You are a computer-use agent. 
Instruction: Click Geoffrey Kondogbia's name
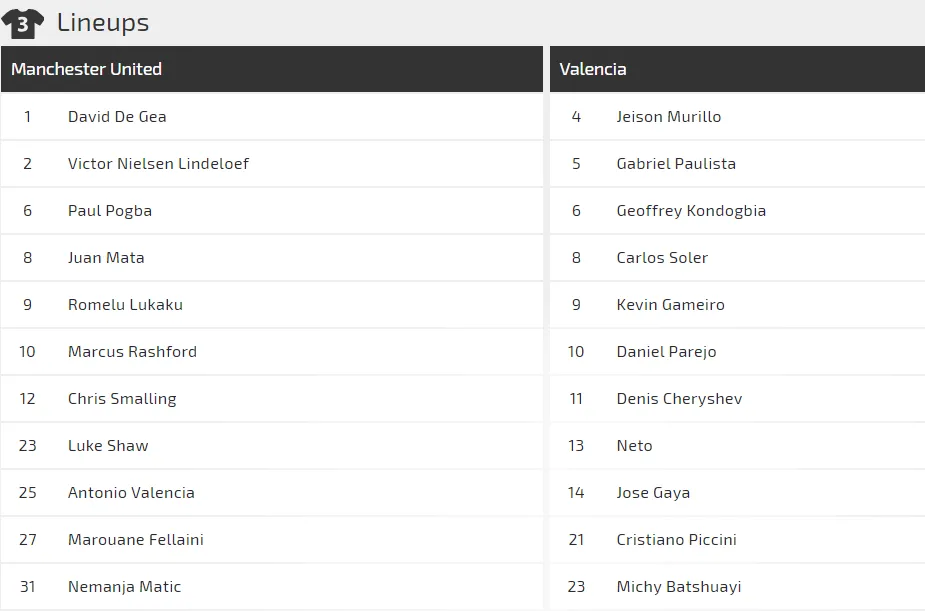[691, 211]
